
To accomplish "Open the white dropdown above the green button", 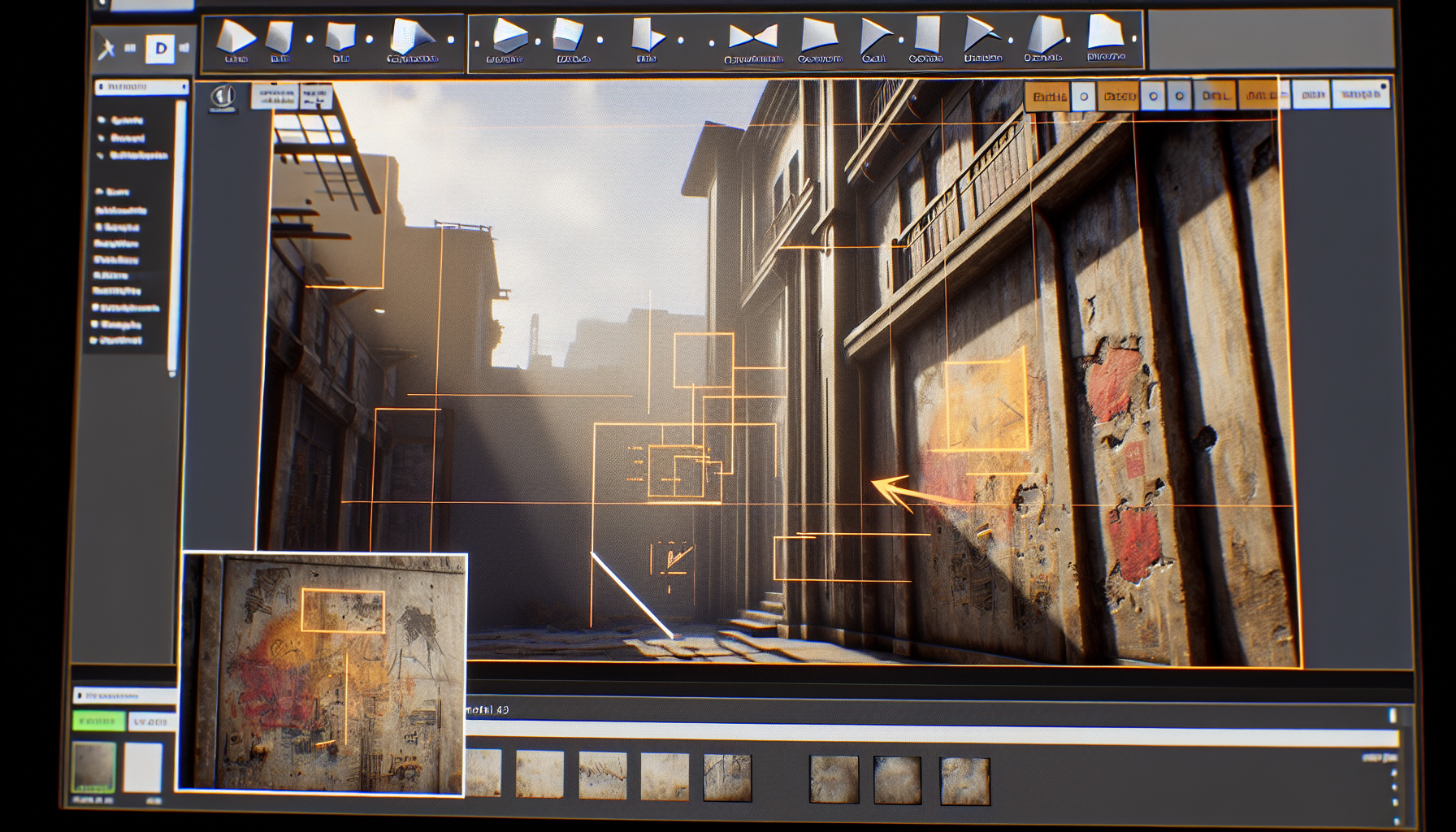I will pyautogui.click(x=124, y=695).
